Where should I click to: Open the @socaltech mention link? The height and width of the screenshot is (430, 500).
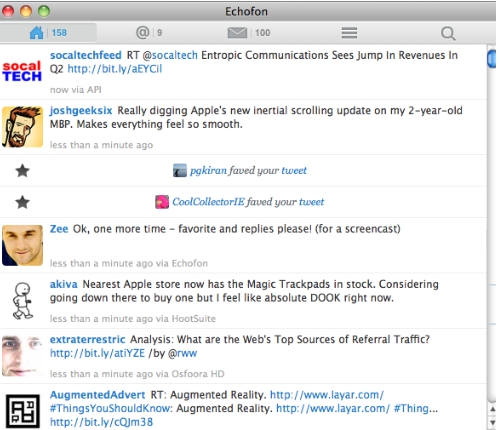170,55
